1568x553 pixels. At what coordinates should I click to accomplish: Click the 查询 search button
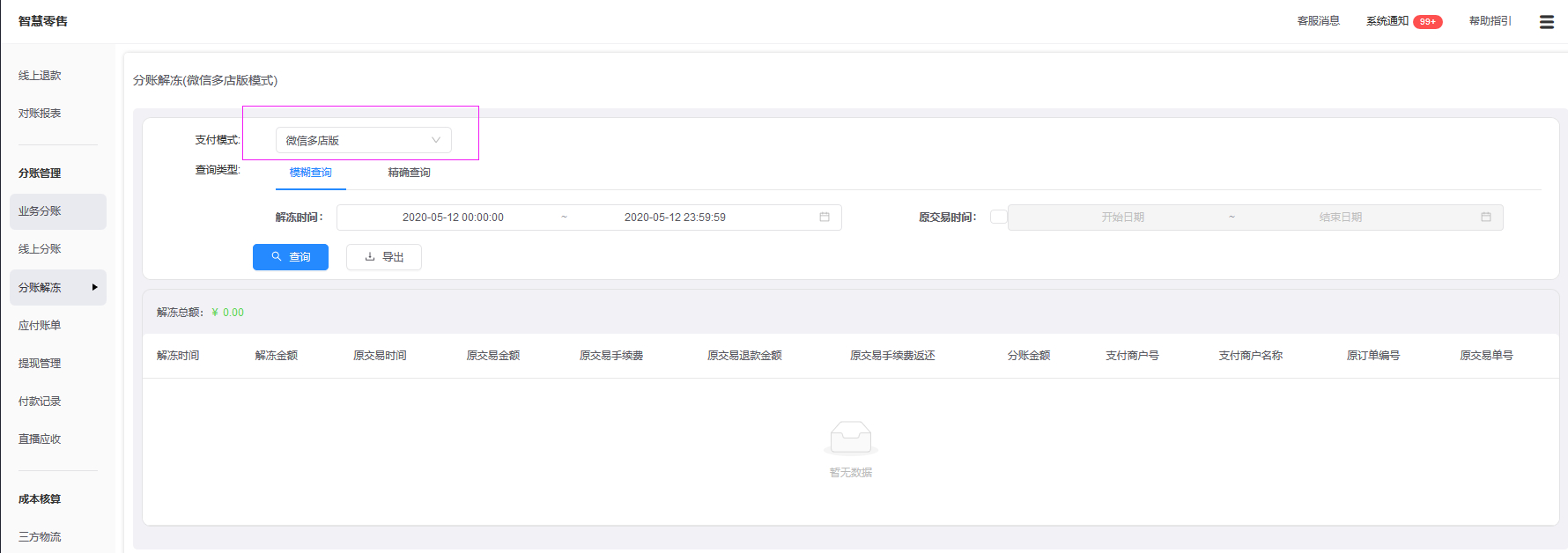pyautogui.click(x=291, y=257)
